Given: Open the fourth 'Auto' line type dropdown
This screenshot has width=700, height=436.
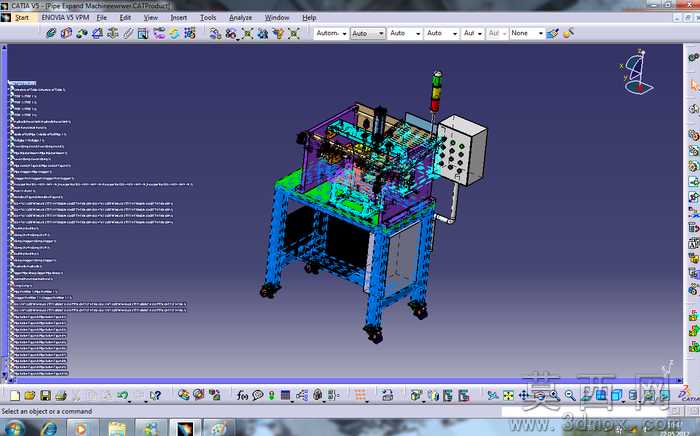Looking at the screenshot, I should 442,33.
